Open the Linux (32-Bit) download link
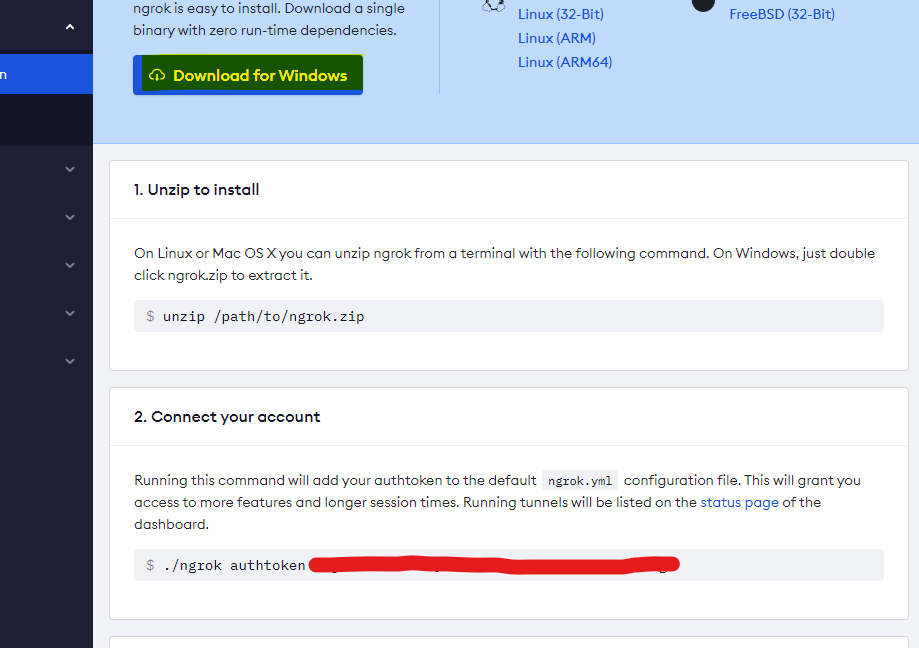 560,14
